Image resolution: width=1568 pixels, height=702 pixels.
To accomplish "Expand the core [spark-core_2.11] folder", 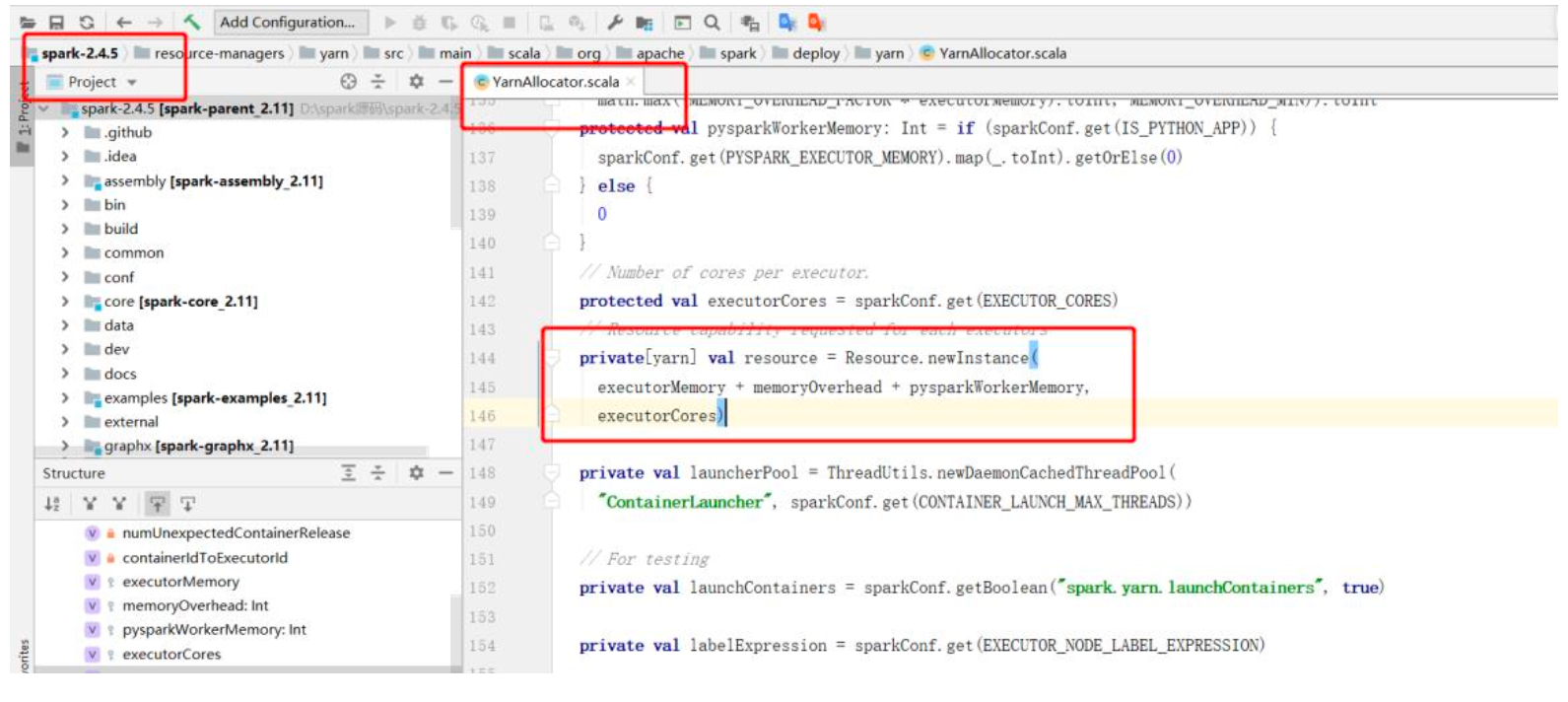I will pos(65,302).
